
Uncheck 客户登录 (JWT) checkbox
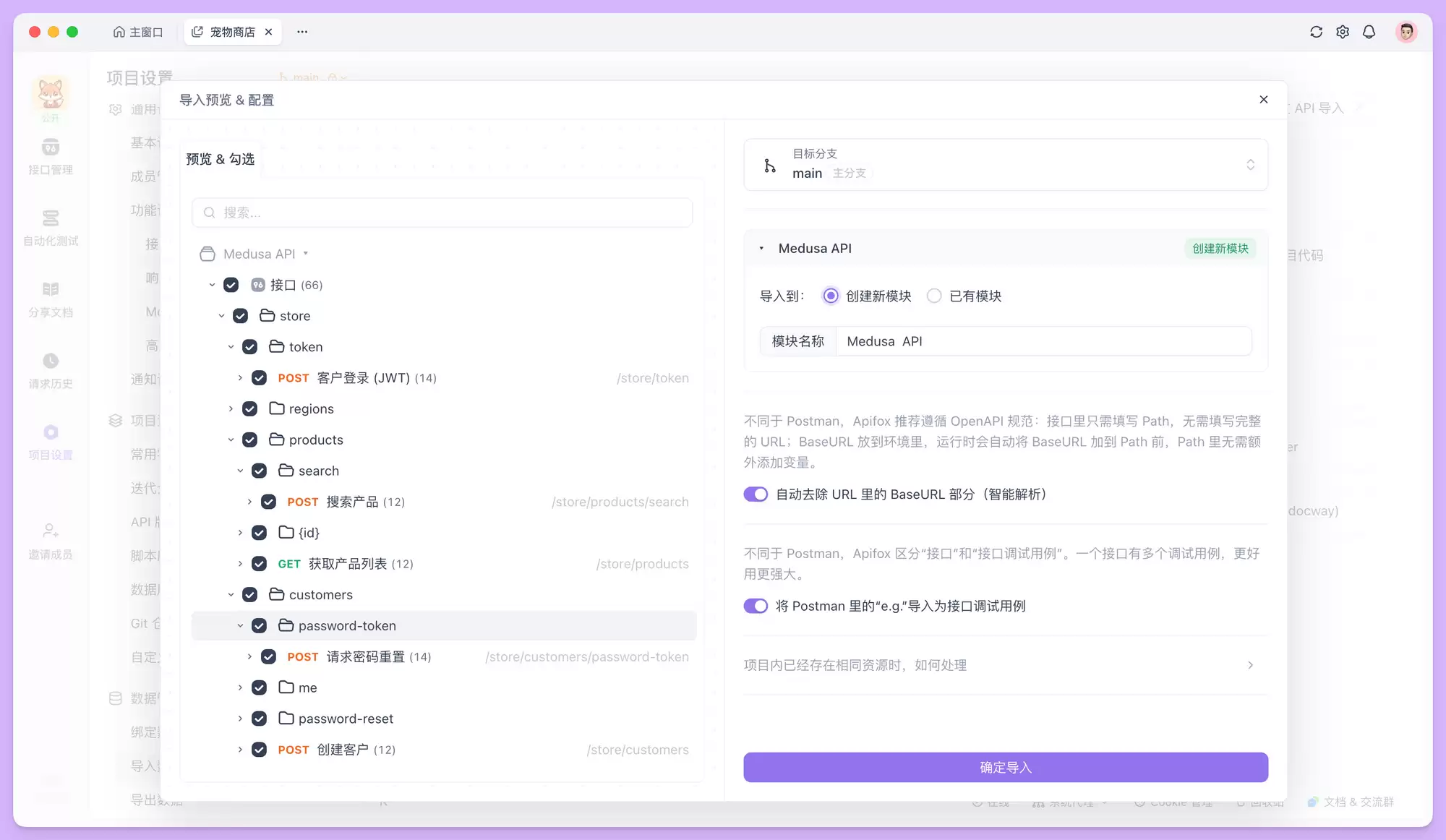coord(259,378)
